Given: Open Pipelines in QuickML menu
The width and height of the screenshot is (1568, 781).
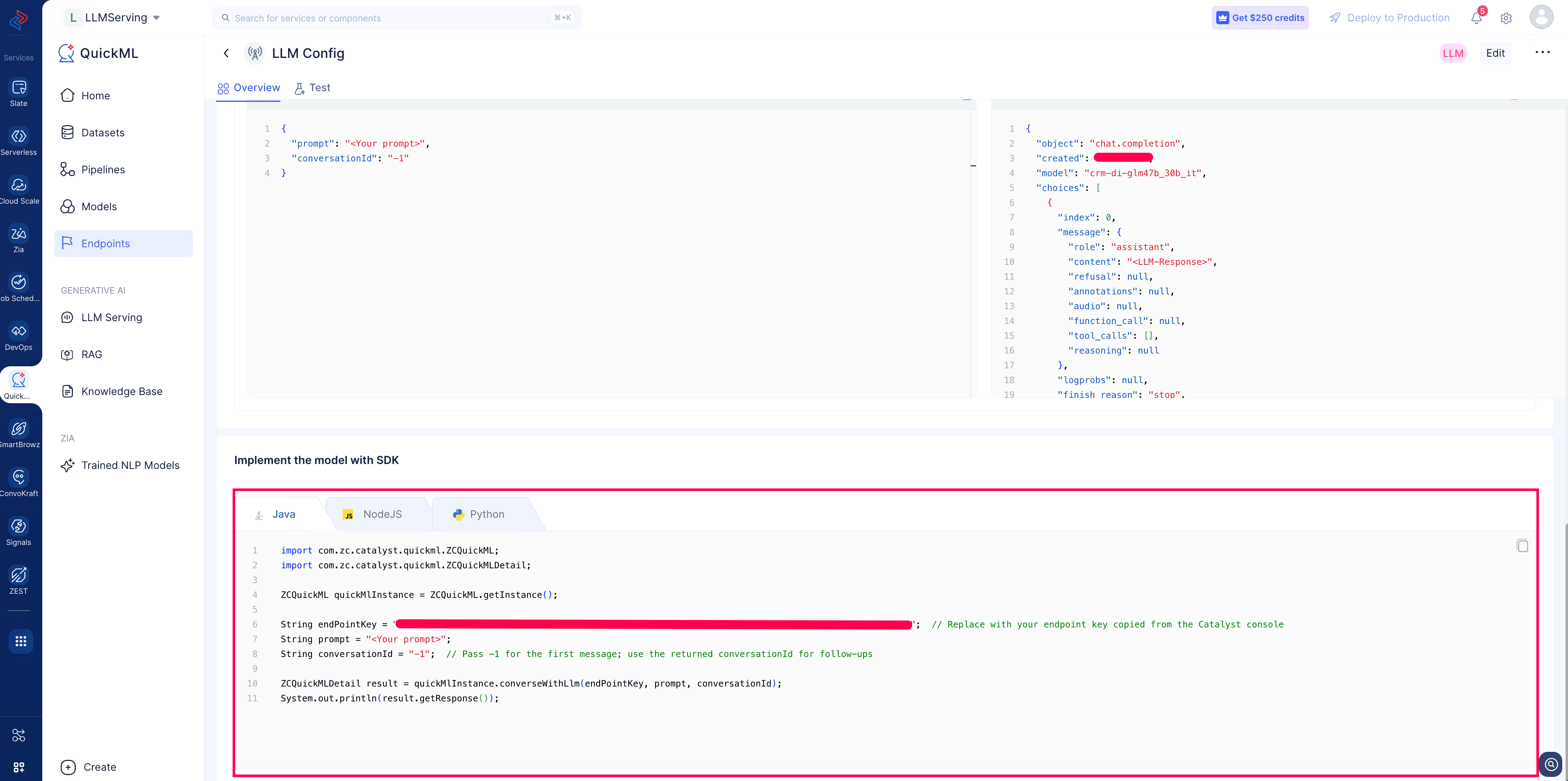Looking at the screenshot, I should [124, 169].
